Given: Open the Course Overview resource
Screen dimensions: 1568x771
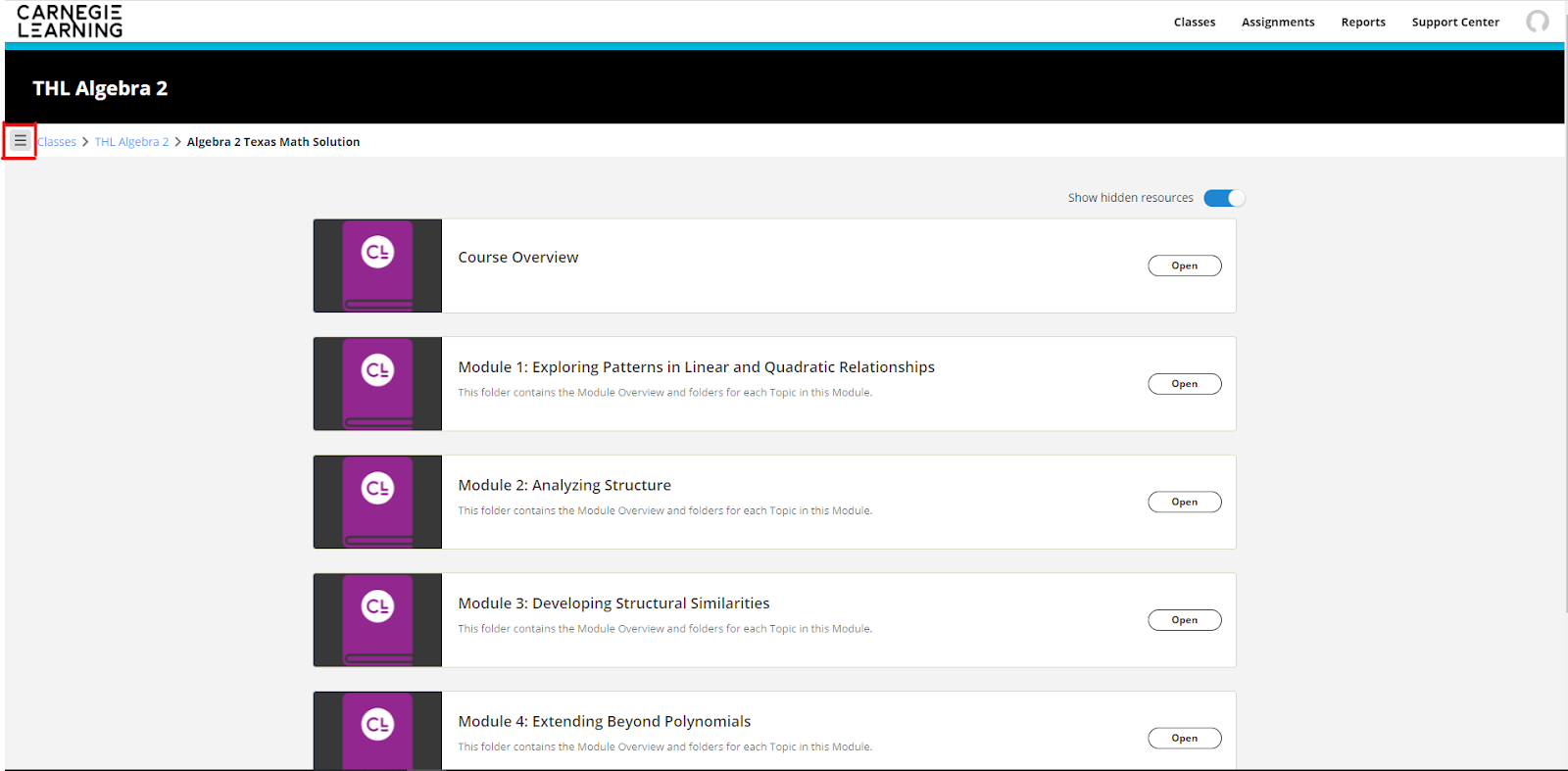Looking at the screenshot, I should (1185, 265).
